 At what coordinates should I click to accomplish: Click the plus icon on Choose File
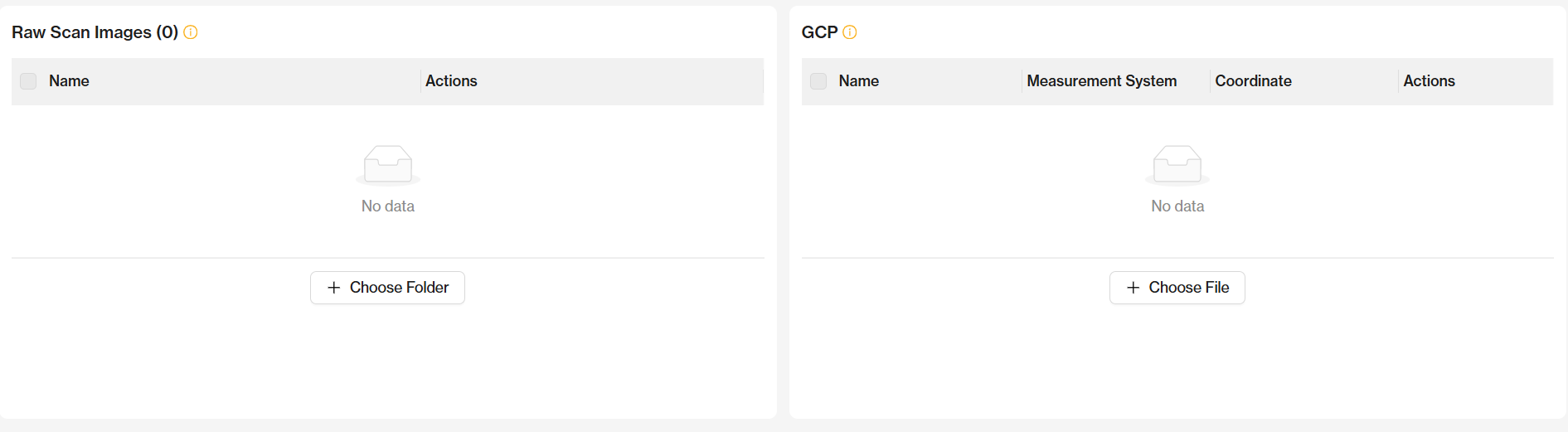coord(1134,288)
